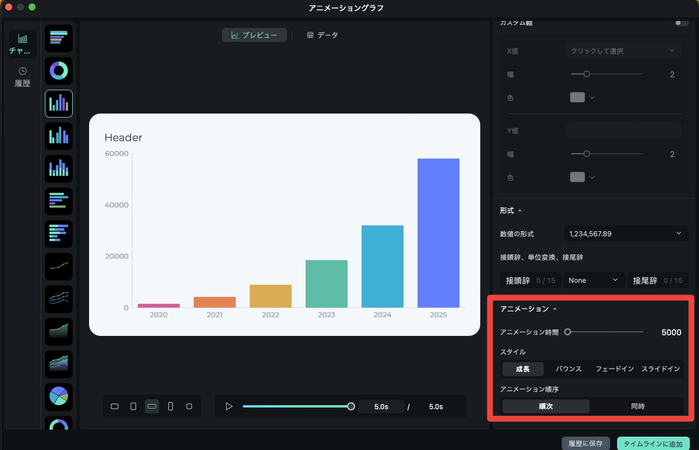Expand the Y axis color chevron
Viewport: 699px width, 450px height.
tap(592, 177)
